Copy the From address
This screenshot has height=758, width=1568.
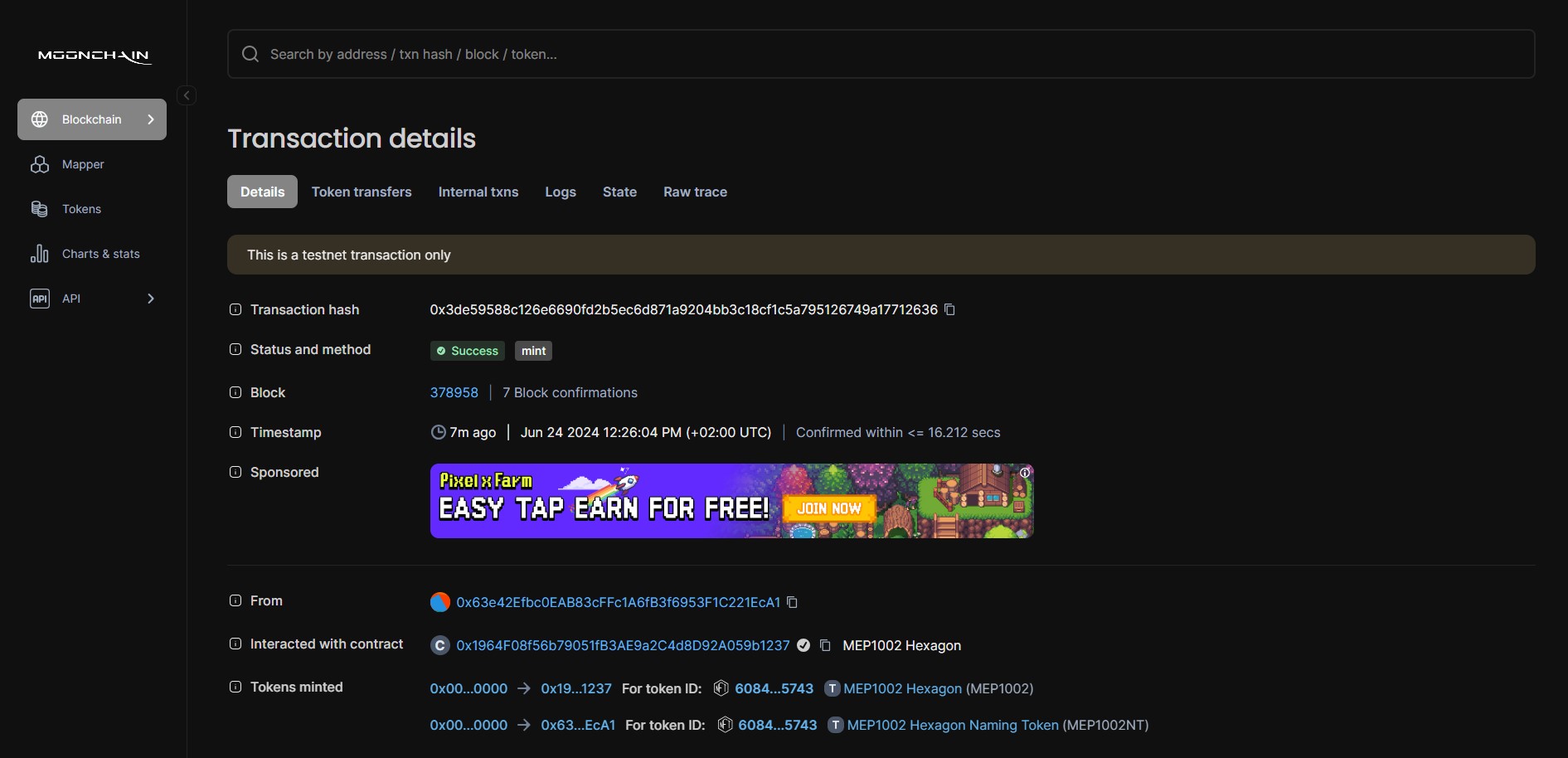[x=792, y=602]
